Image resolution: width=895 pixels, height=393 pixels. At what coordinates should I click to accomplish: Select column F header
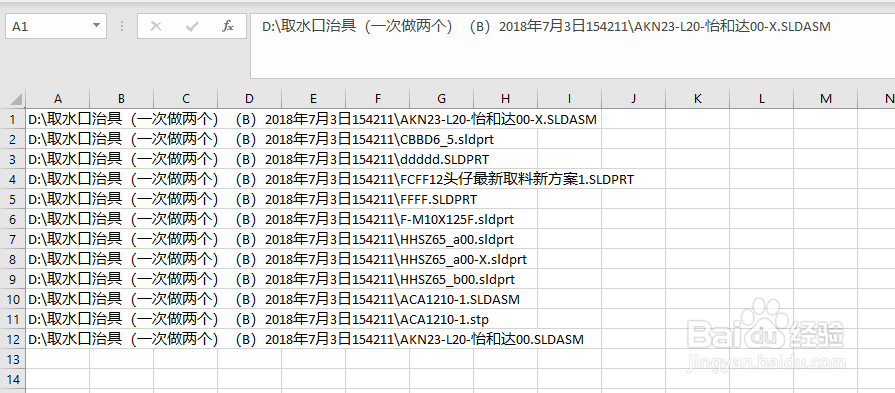(377, 99)
